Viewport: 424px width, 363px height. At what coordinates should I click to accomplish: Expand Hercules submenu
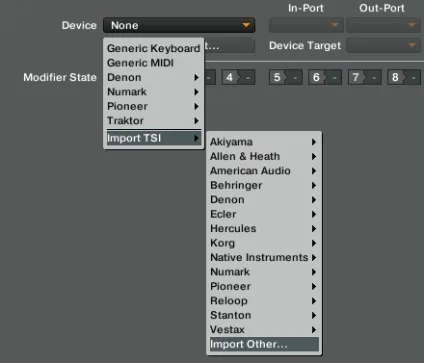pos(264,229)
